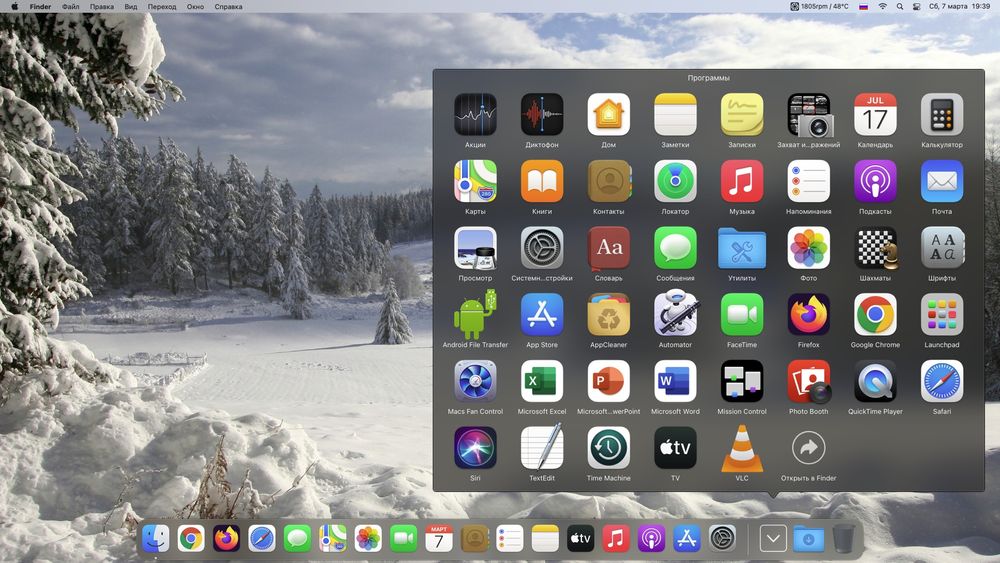Launch Photo Booth

point(808,381)
